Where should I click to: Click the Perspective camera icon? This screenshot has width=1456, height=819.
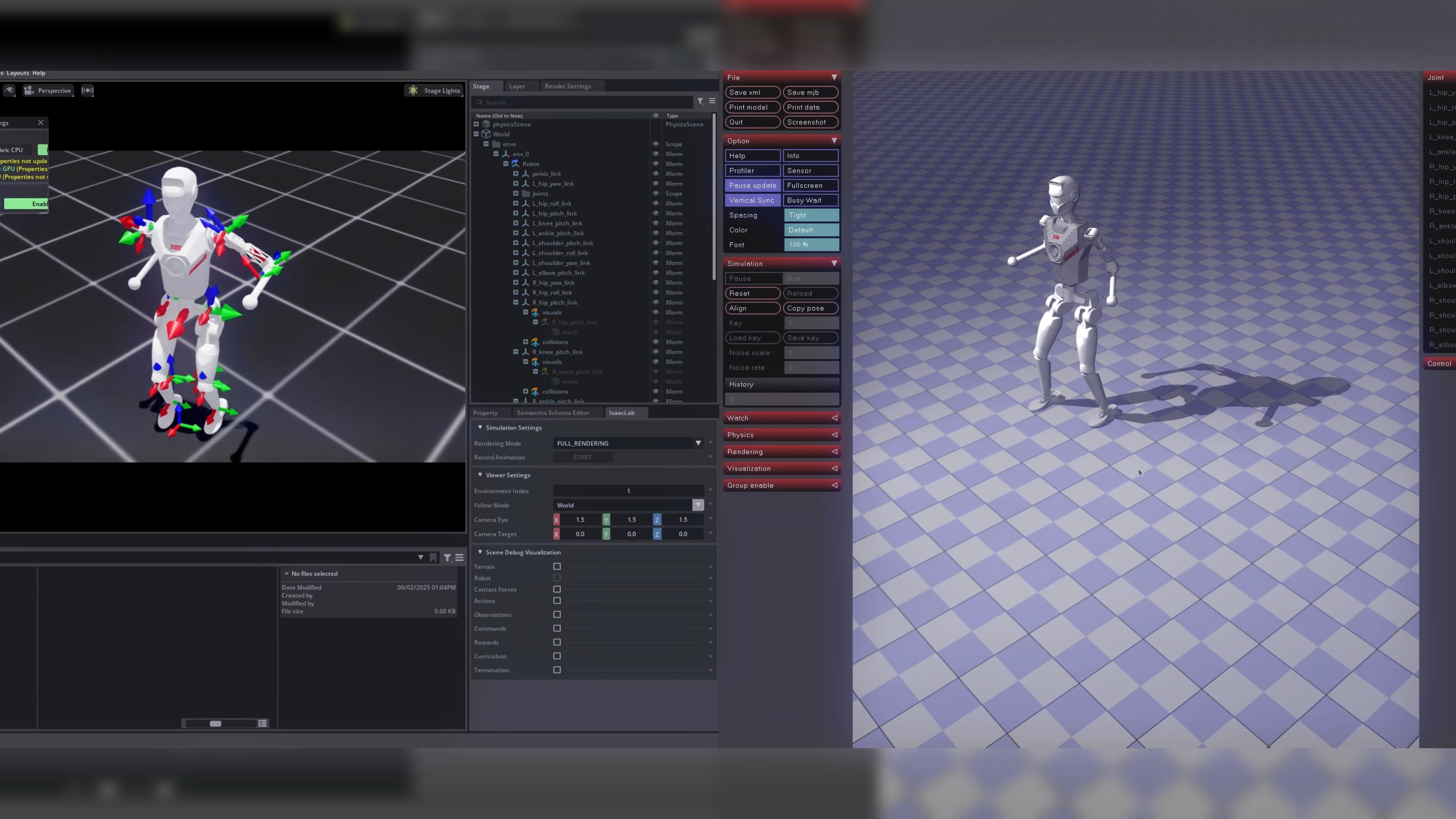(x=29, y=90)
